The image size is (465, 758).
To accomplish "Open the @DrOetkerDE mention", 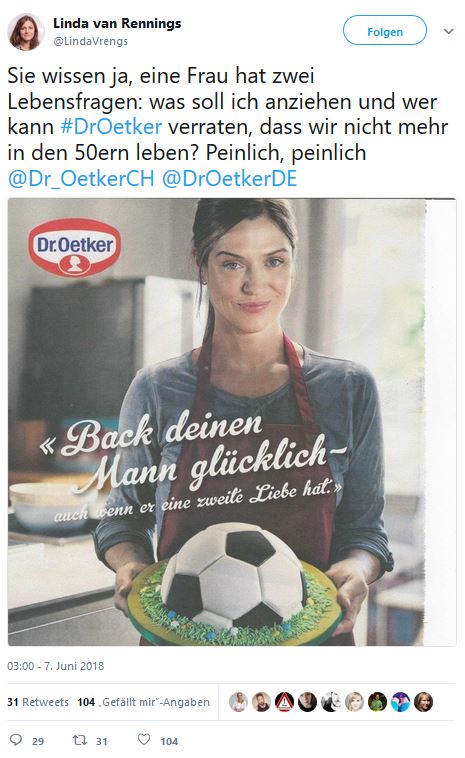I will [230, 178].
